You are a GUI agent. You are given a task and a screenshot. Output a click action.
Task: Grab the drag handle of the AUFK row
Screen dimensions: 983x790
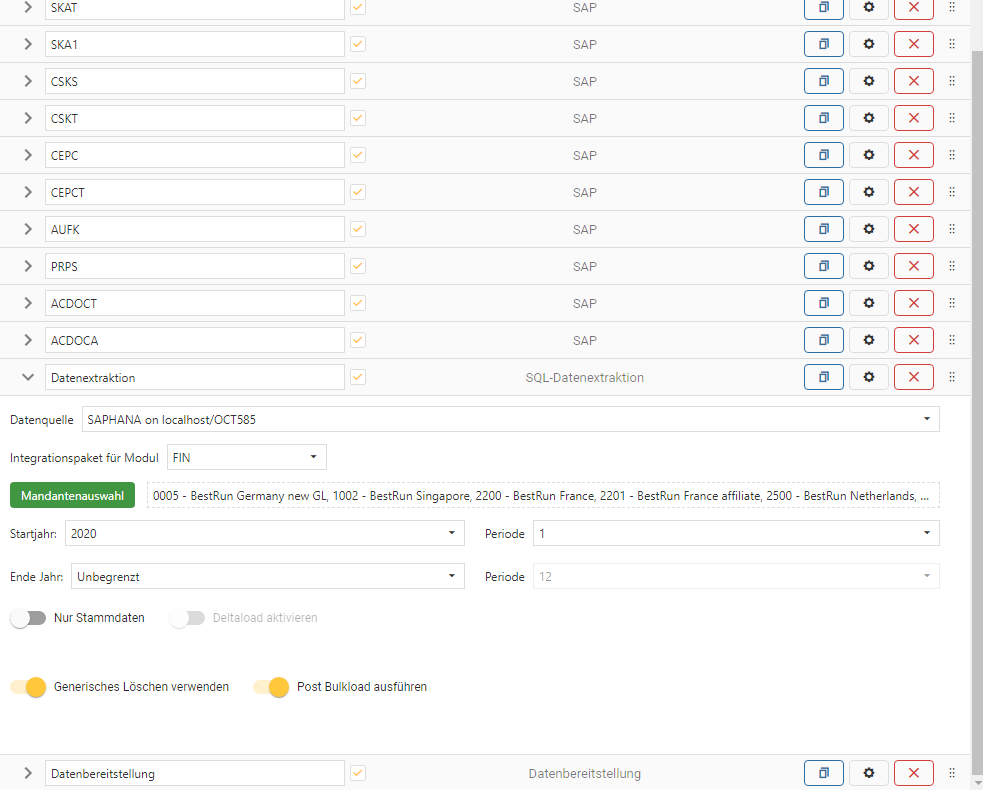point(952,229)
